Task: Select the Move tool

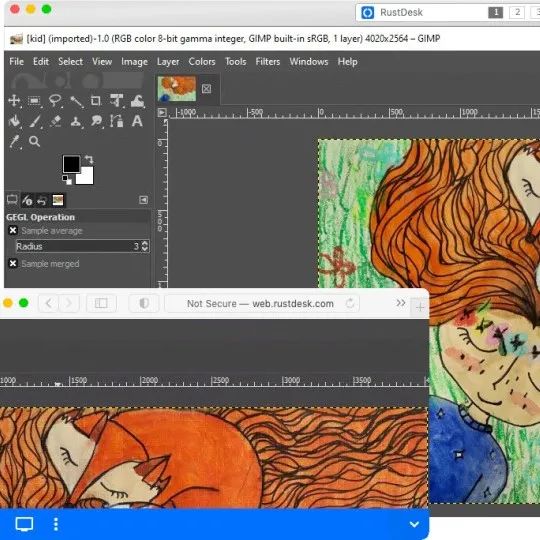Action: click(x=14, y=101)
